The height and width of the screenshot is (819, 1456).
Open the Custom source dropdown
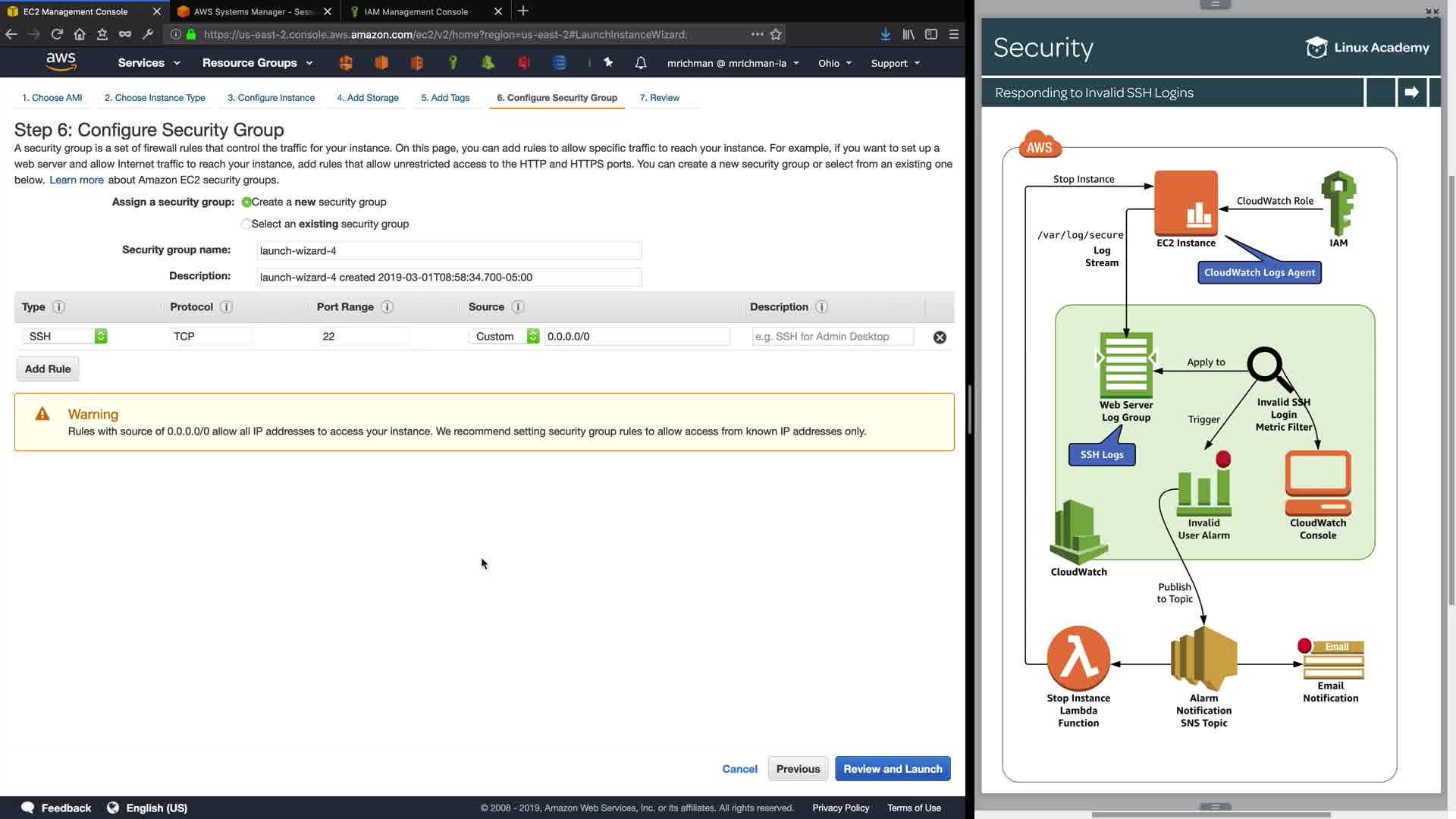504,337
